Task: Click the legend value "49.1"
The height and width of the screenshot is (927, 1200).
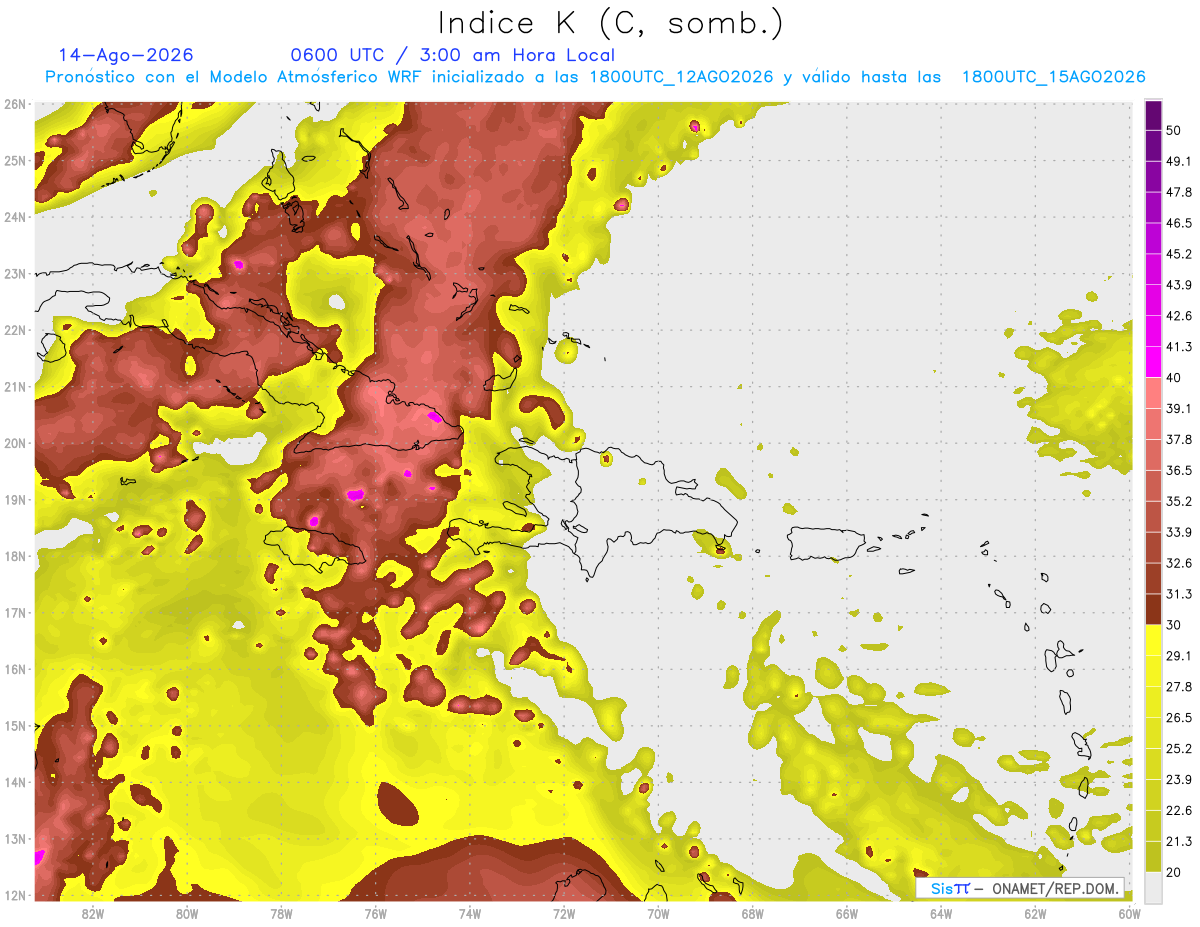Action: pos(1179,161)
